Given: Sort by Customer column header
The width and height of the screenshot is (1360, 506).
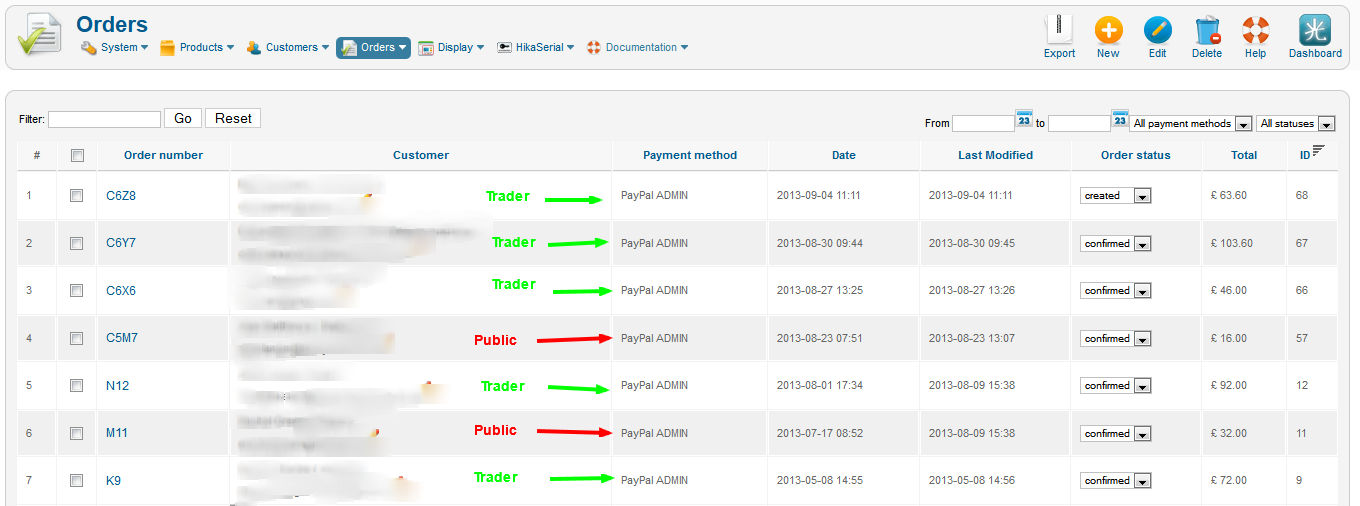Looking at the screenshot, I should (x=421, y=155).
